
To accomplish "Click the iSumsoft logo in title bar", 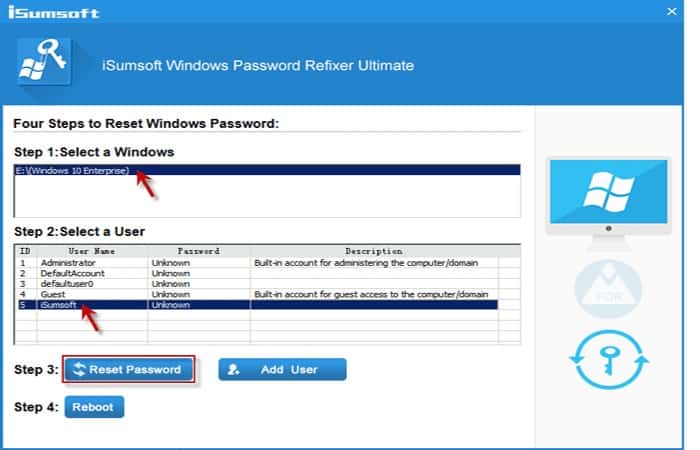I will pos(53,12).
